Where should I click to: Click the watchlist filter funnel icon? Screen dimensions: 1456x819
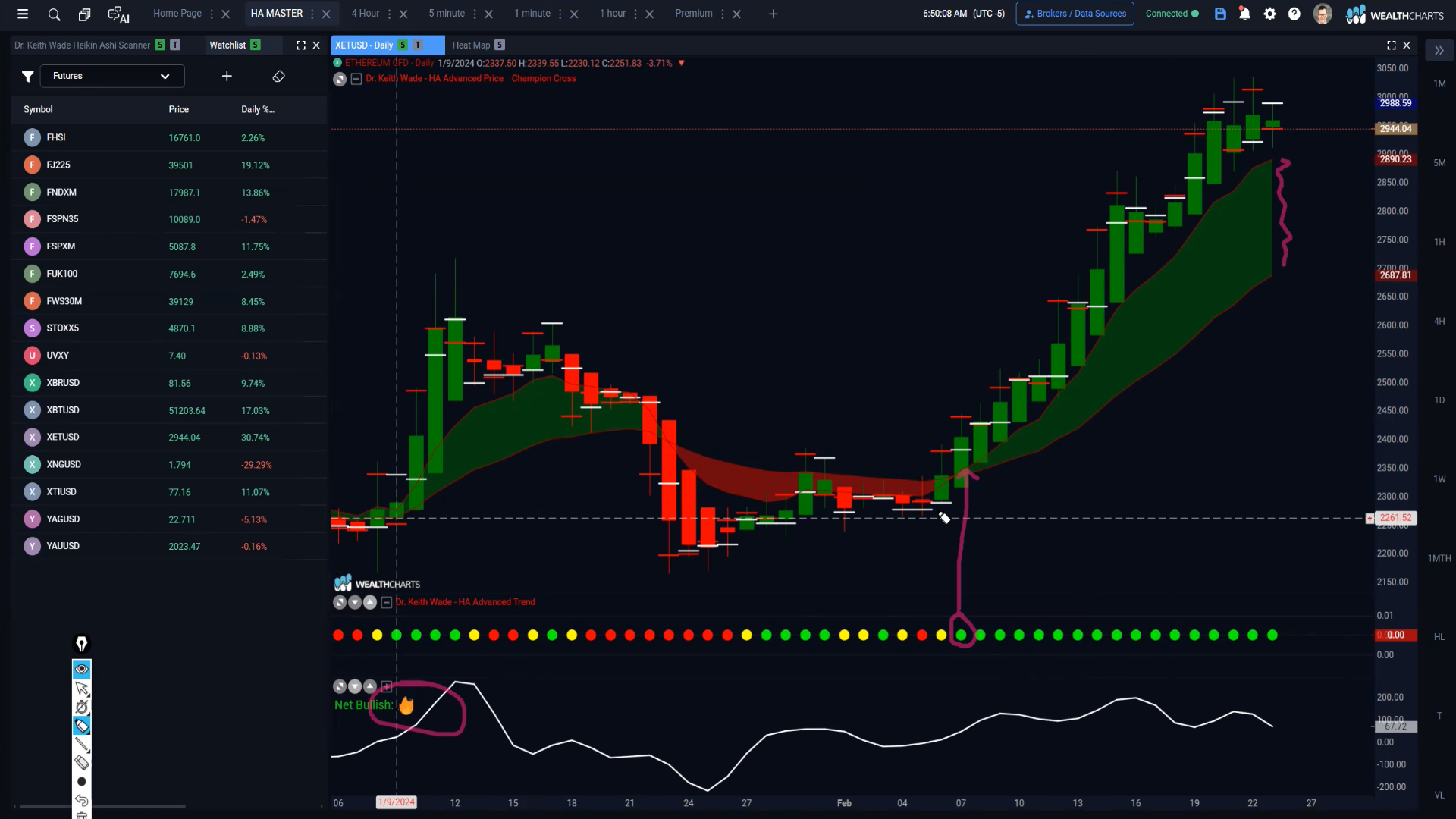(27, 76)
